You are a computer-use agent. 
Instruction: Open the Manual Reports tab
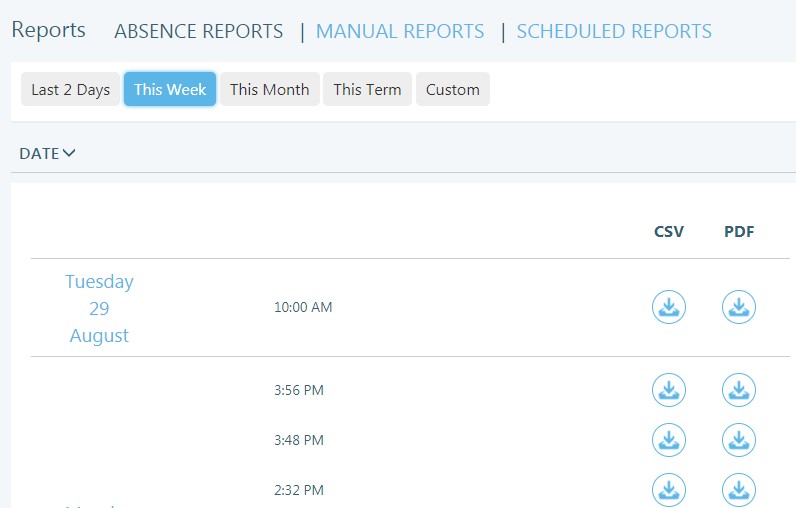400,31
